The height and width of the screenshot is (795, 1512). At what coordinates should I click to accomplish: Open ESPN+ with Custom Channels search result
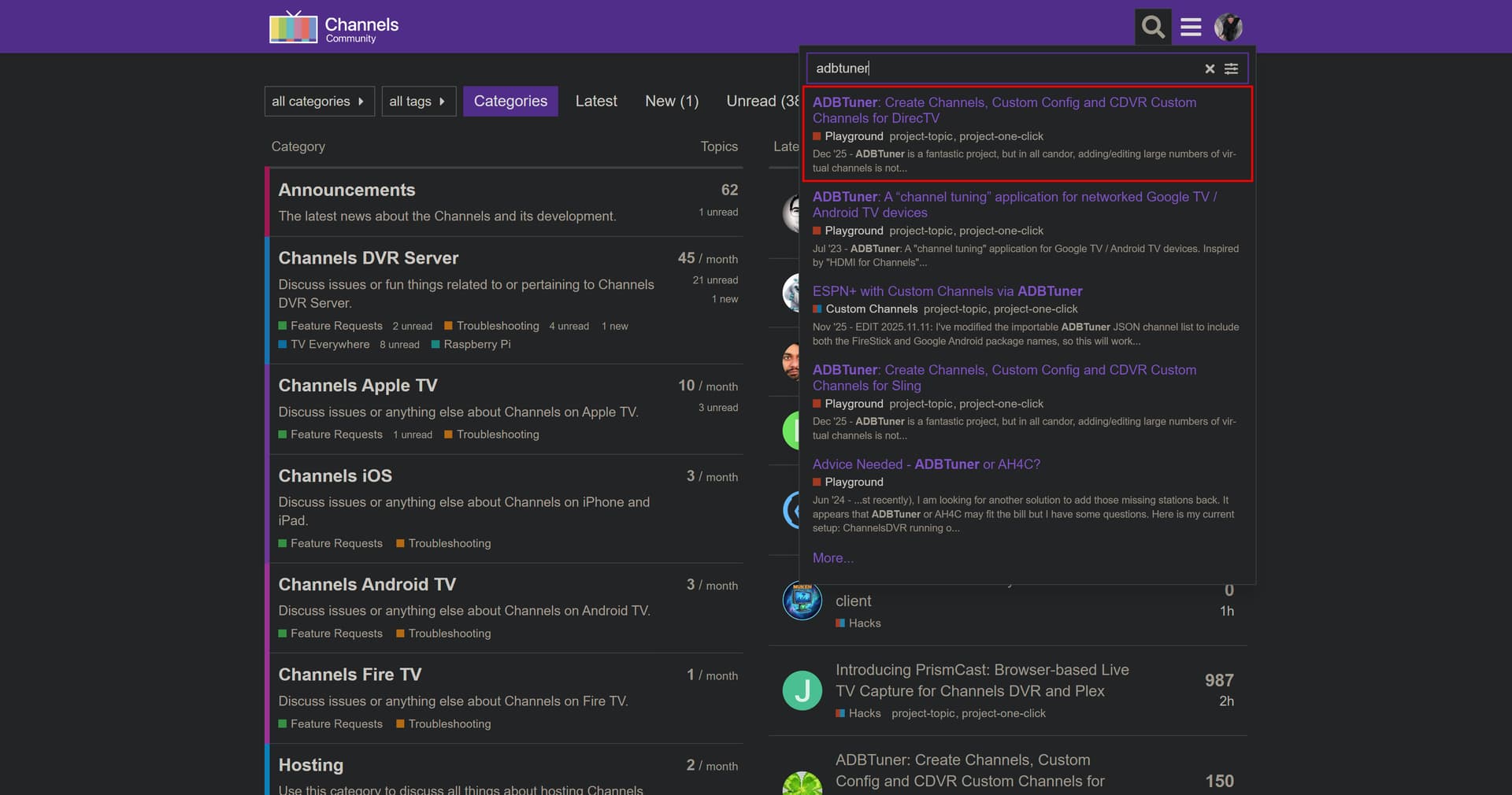point(947,291)
